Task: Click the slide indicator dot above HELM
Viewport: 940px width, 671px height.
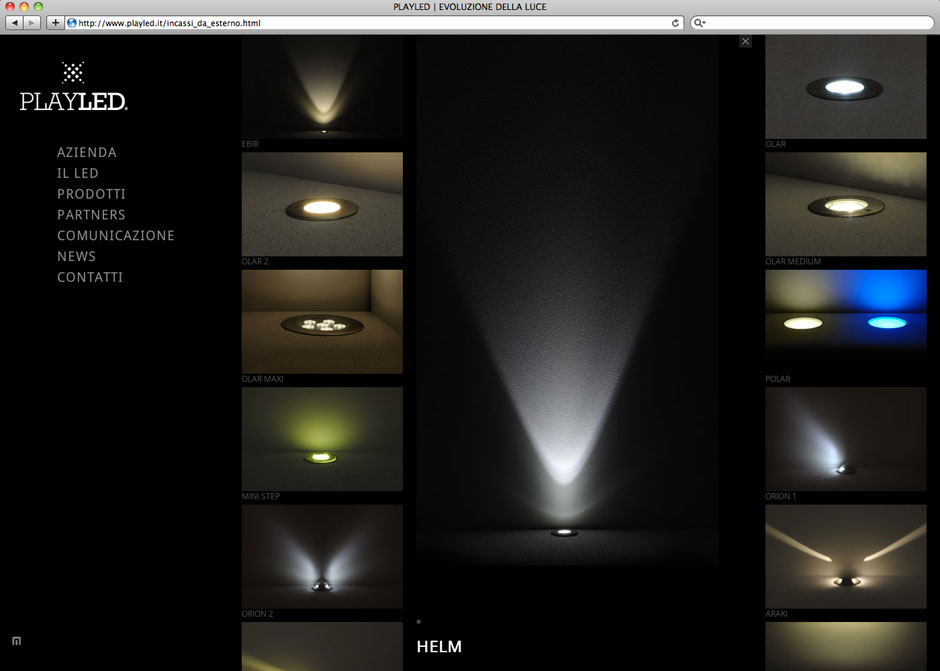Action: 418,622
